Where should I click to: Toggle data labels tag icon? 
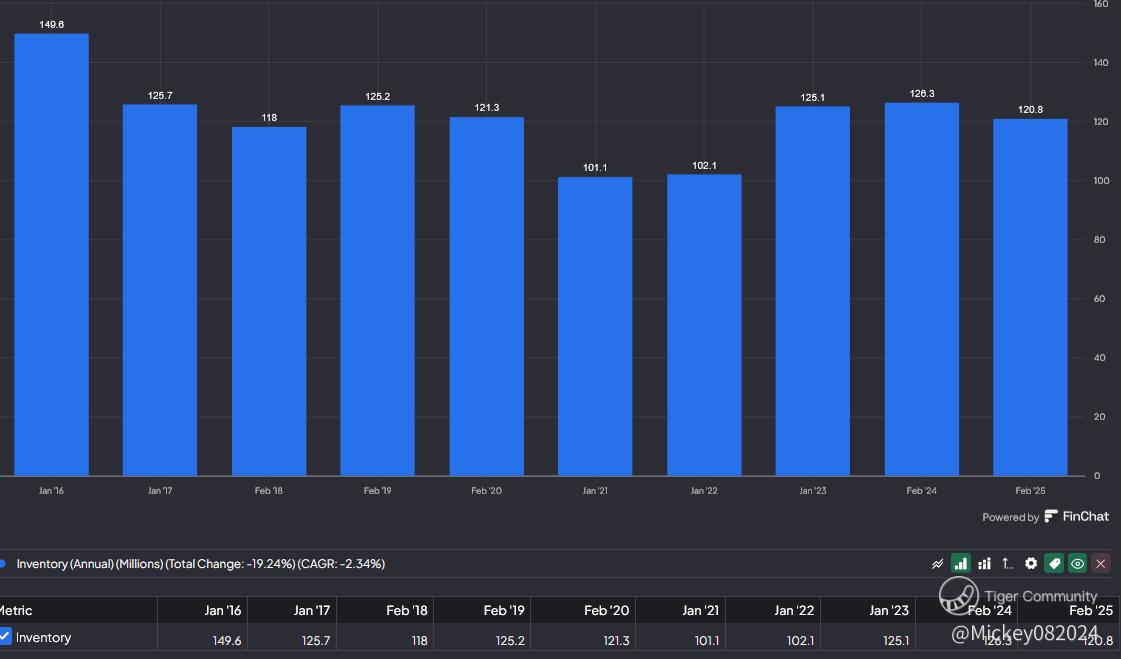click(1054, 564)
